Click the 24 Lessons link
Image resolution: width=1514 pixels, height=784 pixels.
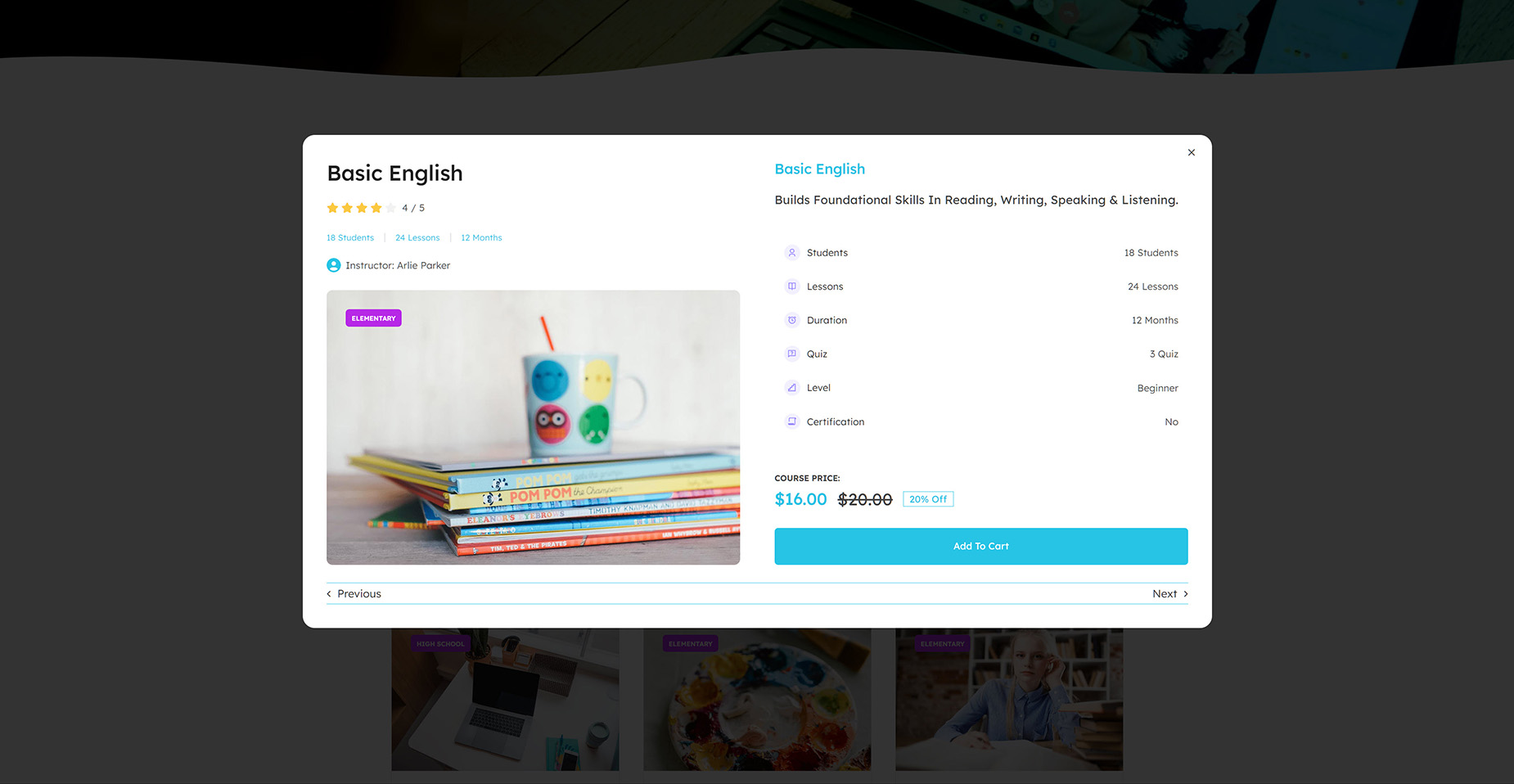point(417,238)
